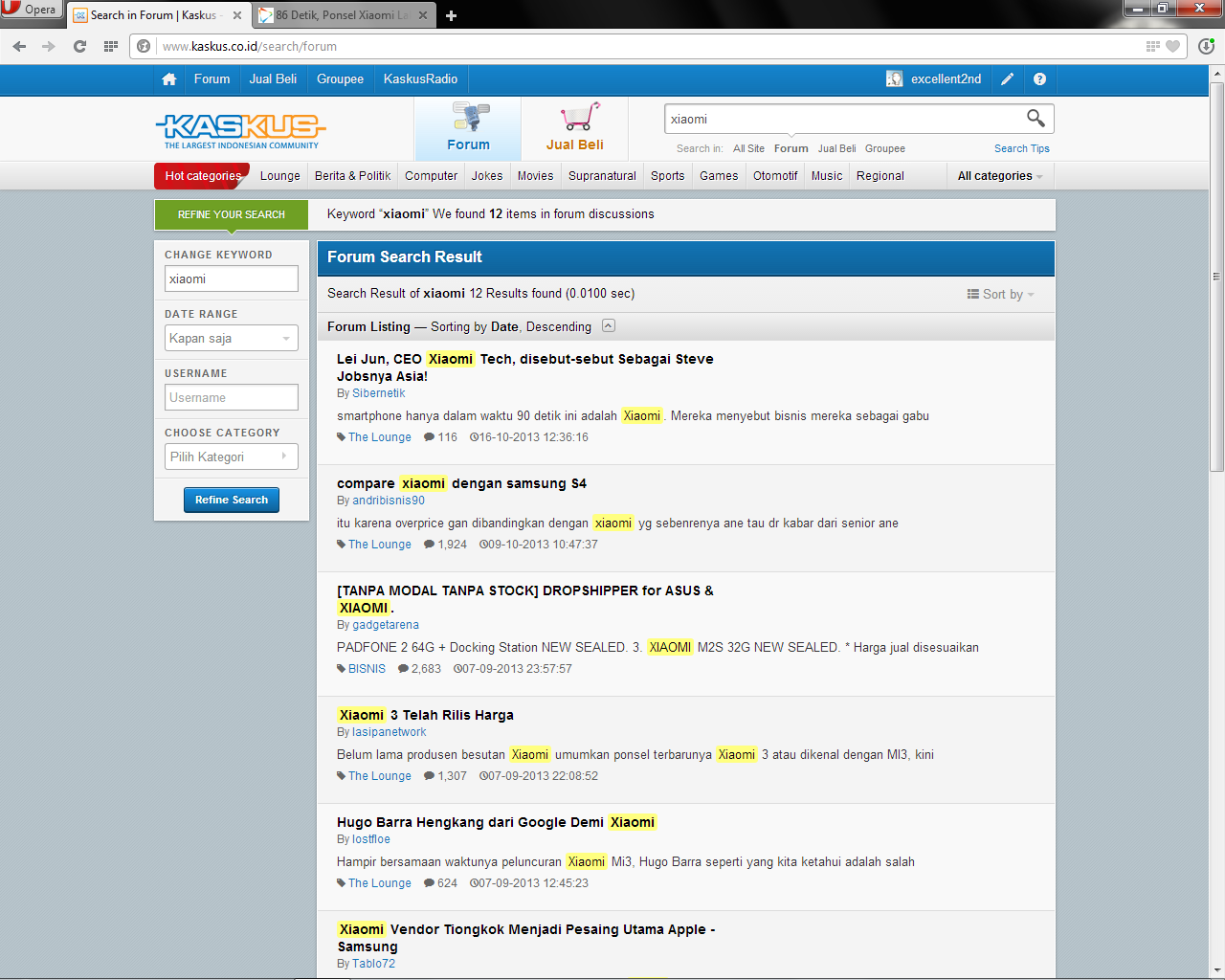Click the bookmark heart icon in address bar
Screen dimensions: 1225x980
[x=1172, y=46]
